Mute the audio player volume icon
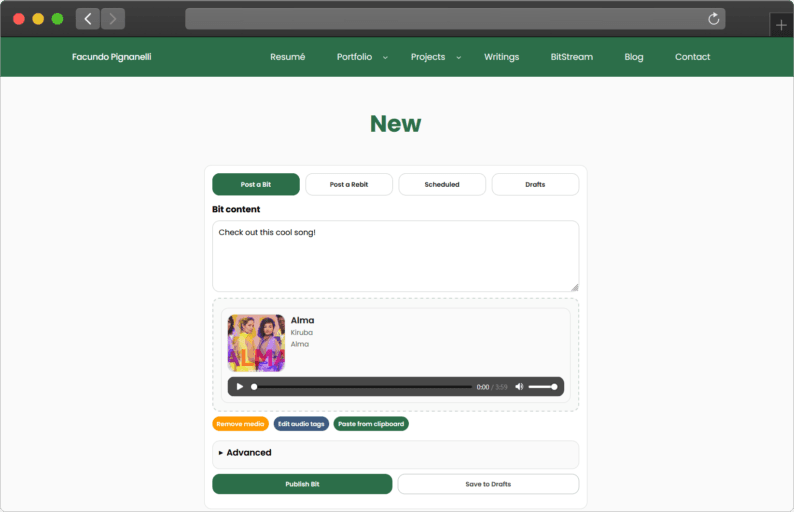 coord(519,387)
